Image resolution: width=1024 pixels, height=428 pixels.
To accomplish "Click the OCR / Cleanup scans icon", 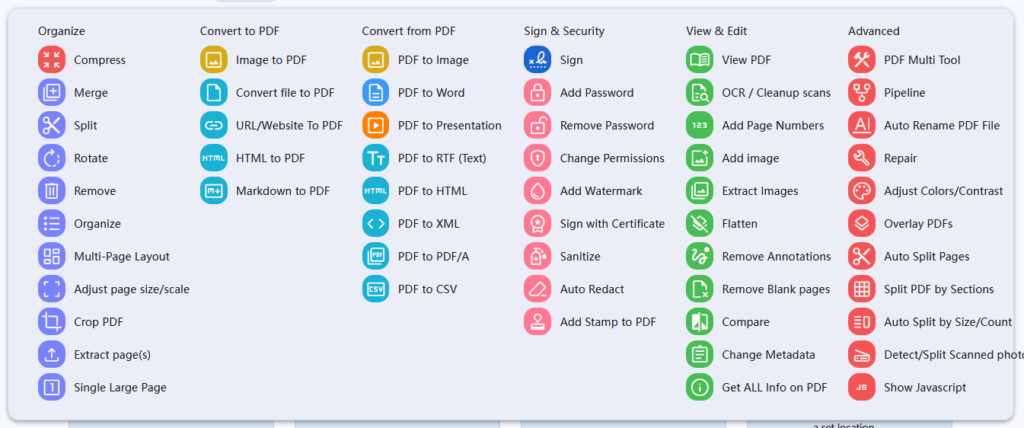I will [x=699, y=93].
